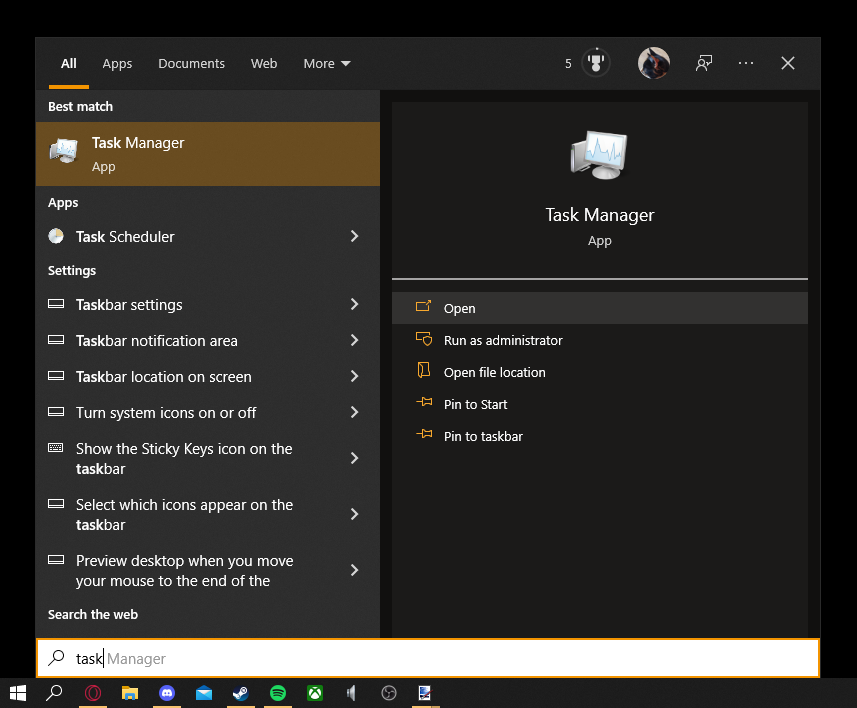Screen dimensions: 857x708
Task: Click the speaker icon on taskbar
Action: coord(351,693)
